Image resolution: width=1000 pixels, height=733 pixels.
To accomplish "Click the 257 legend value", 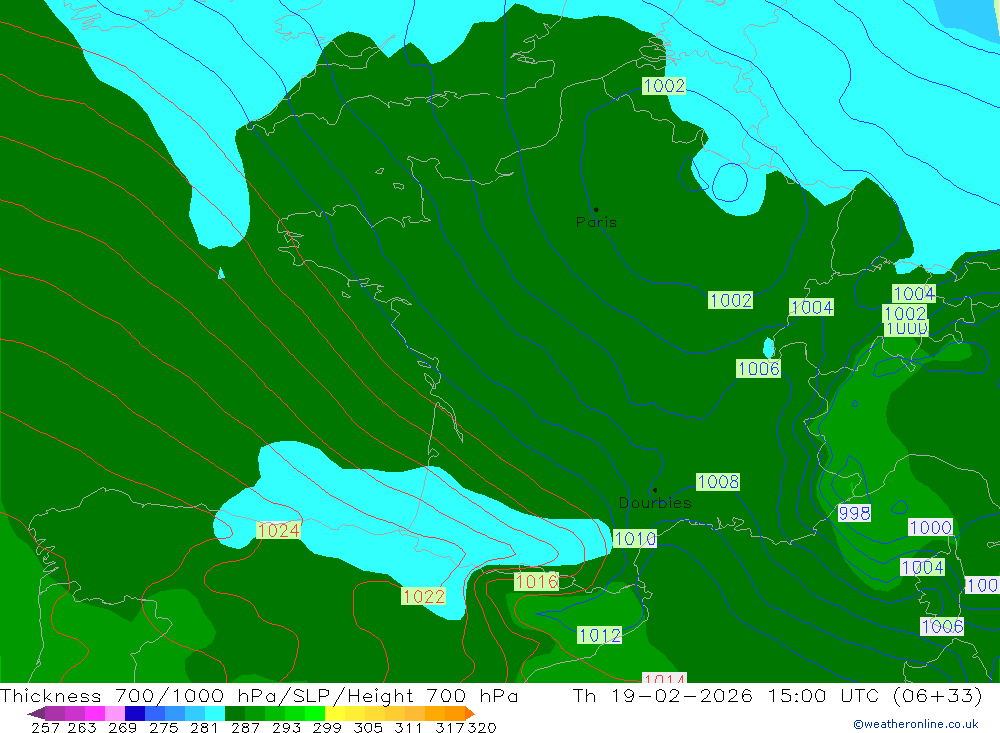I will [x=45, y=728].
